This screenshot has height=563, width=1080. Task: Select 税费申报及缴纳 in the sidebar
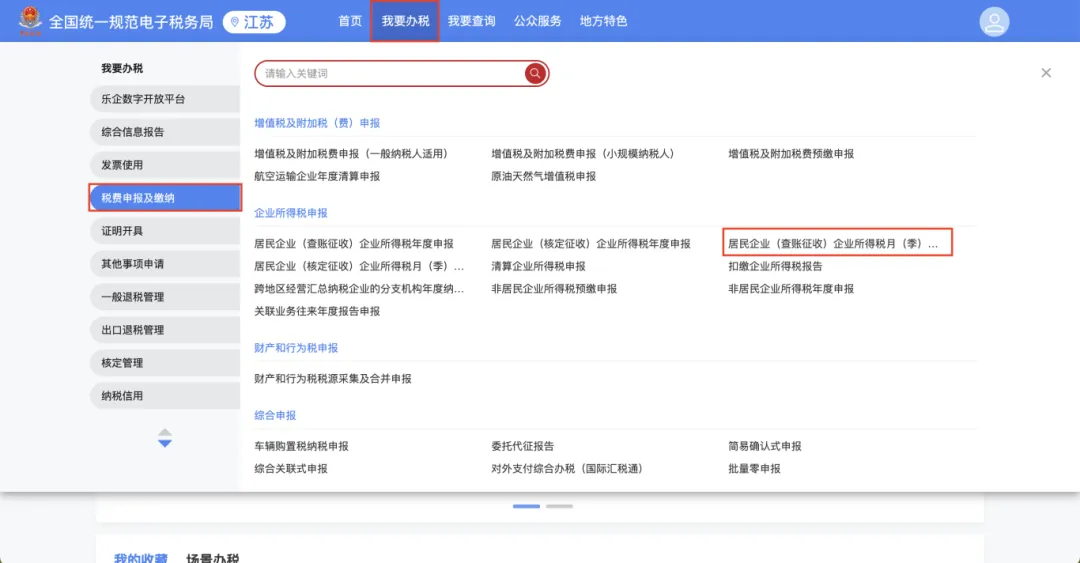[165, 198]
